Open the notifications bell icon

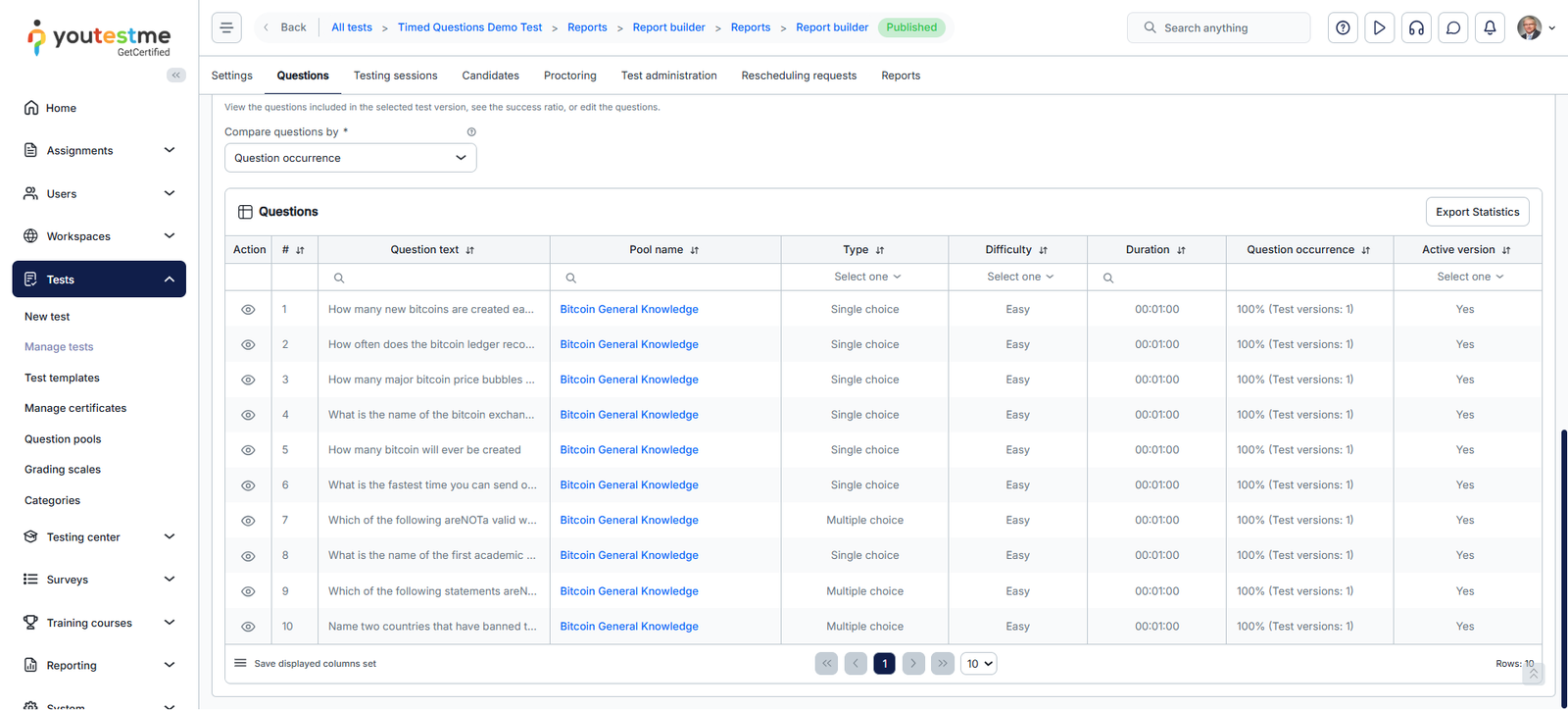coord(1490,27)
